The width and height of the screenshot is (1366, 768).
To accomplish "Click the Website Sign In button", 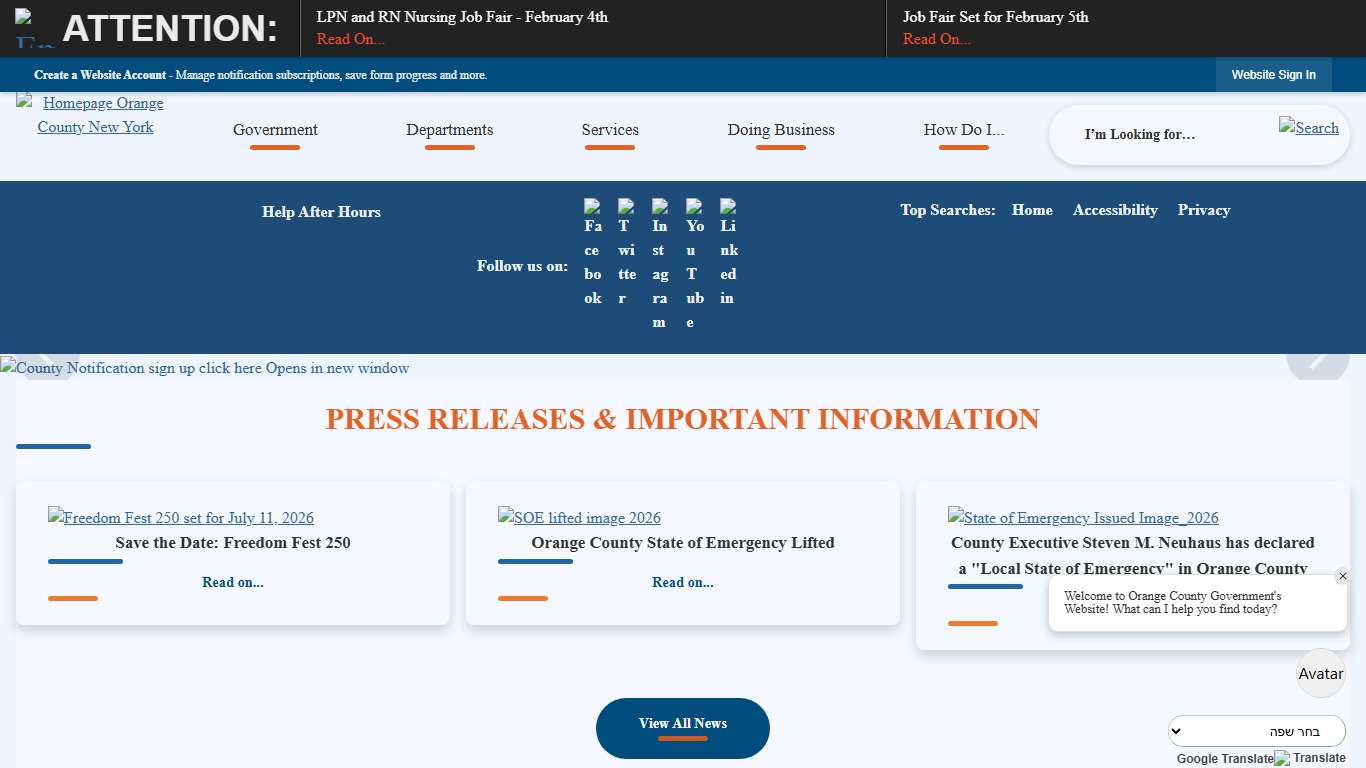I will point(1273,75).
